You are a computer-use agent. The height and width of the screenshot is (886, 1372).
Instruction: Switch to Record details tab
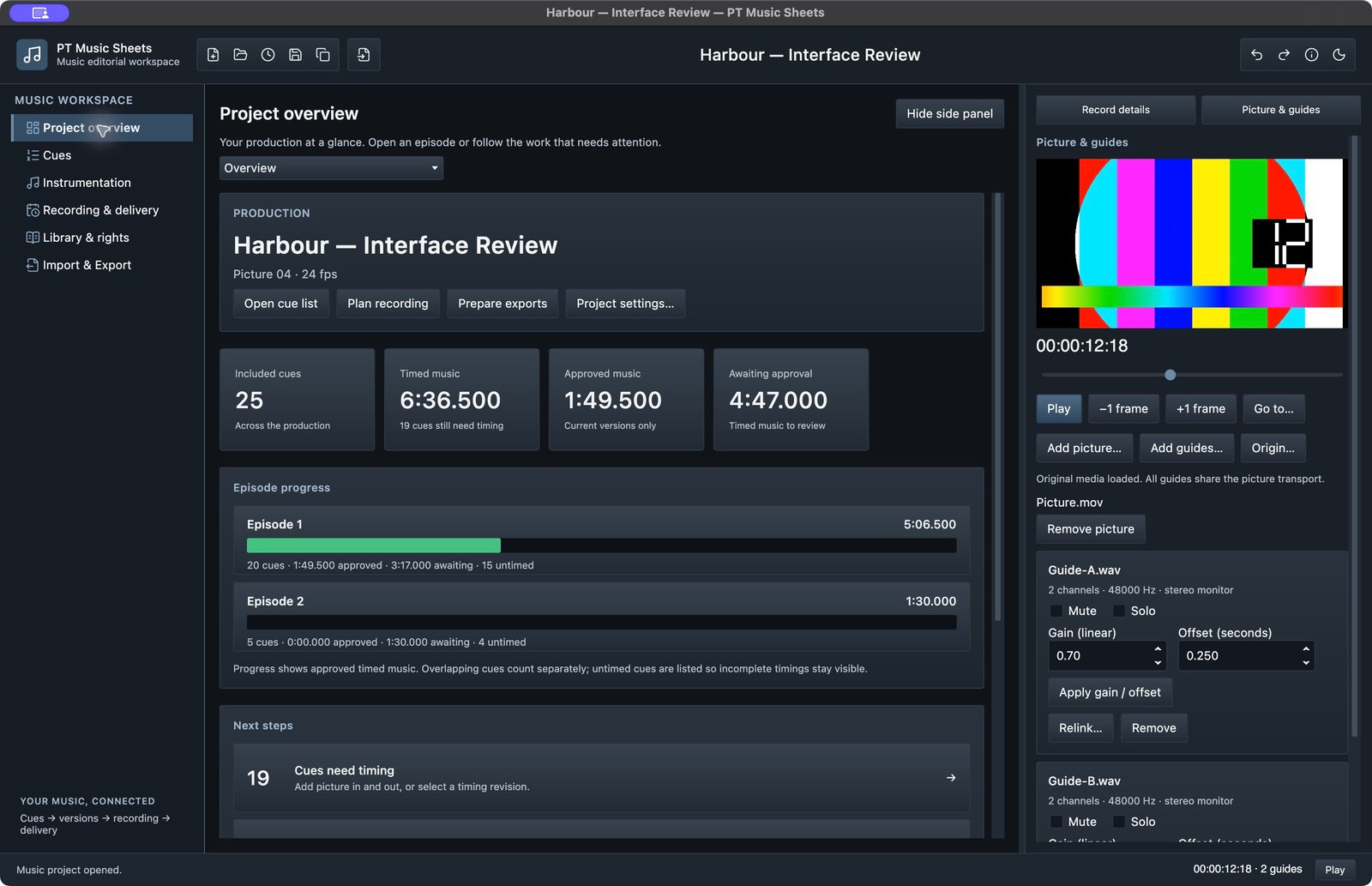(1116, 110)
